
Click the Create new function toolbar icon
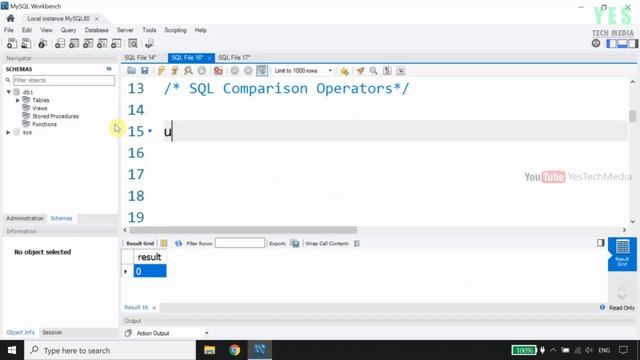tap(116, 43)
